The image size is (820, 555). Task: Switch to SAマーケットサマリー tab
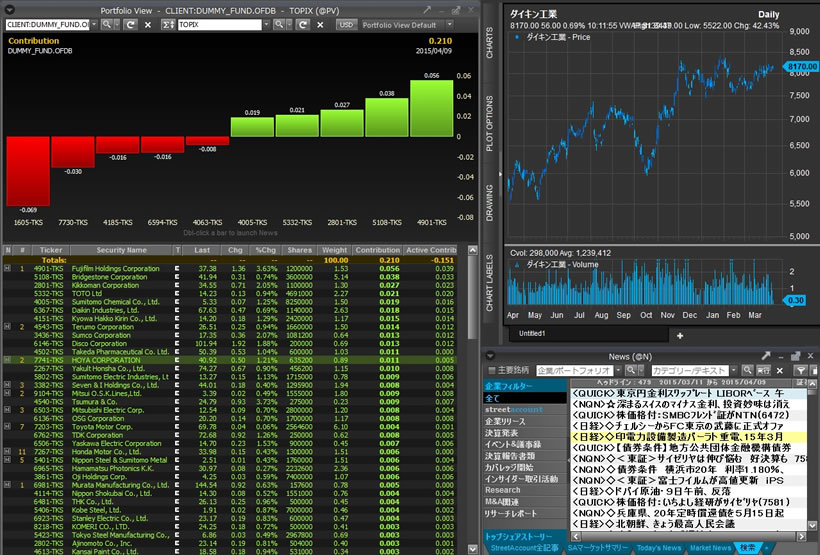(598, 548)
